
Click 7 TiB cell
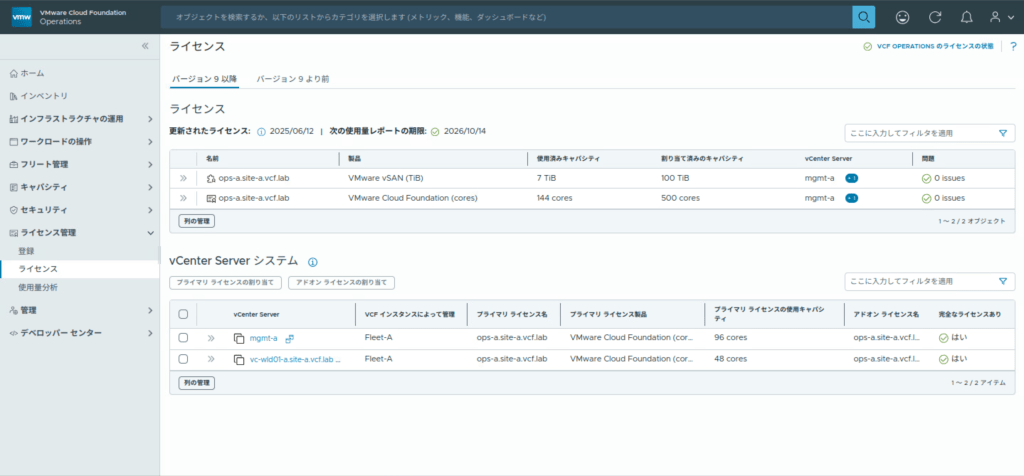[547, 178]
